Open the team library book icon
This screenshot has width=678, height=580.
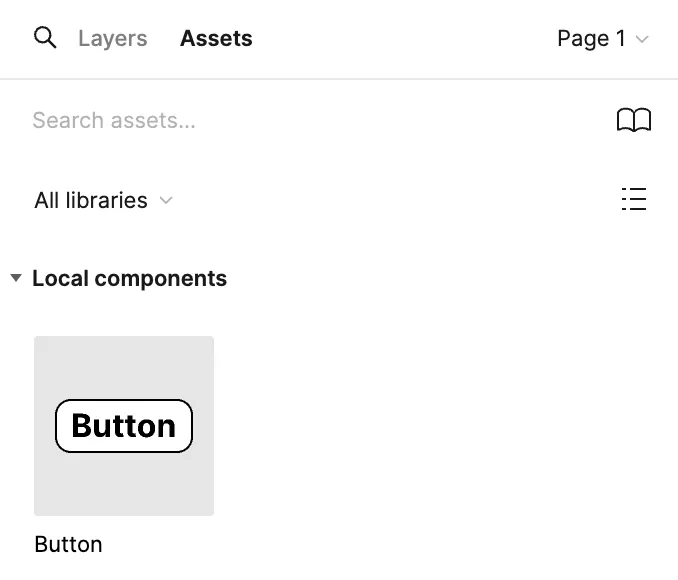click(x=633, y=120)
